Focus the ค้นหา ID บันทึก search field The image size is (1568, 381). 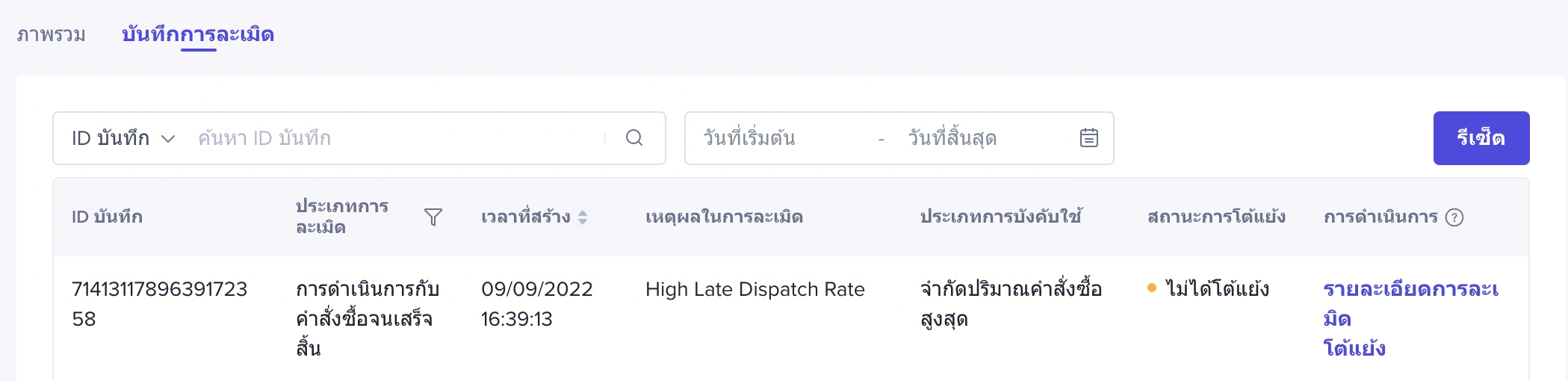[396, 138]
